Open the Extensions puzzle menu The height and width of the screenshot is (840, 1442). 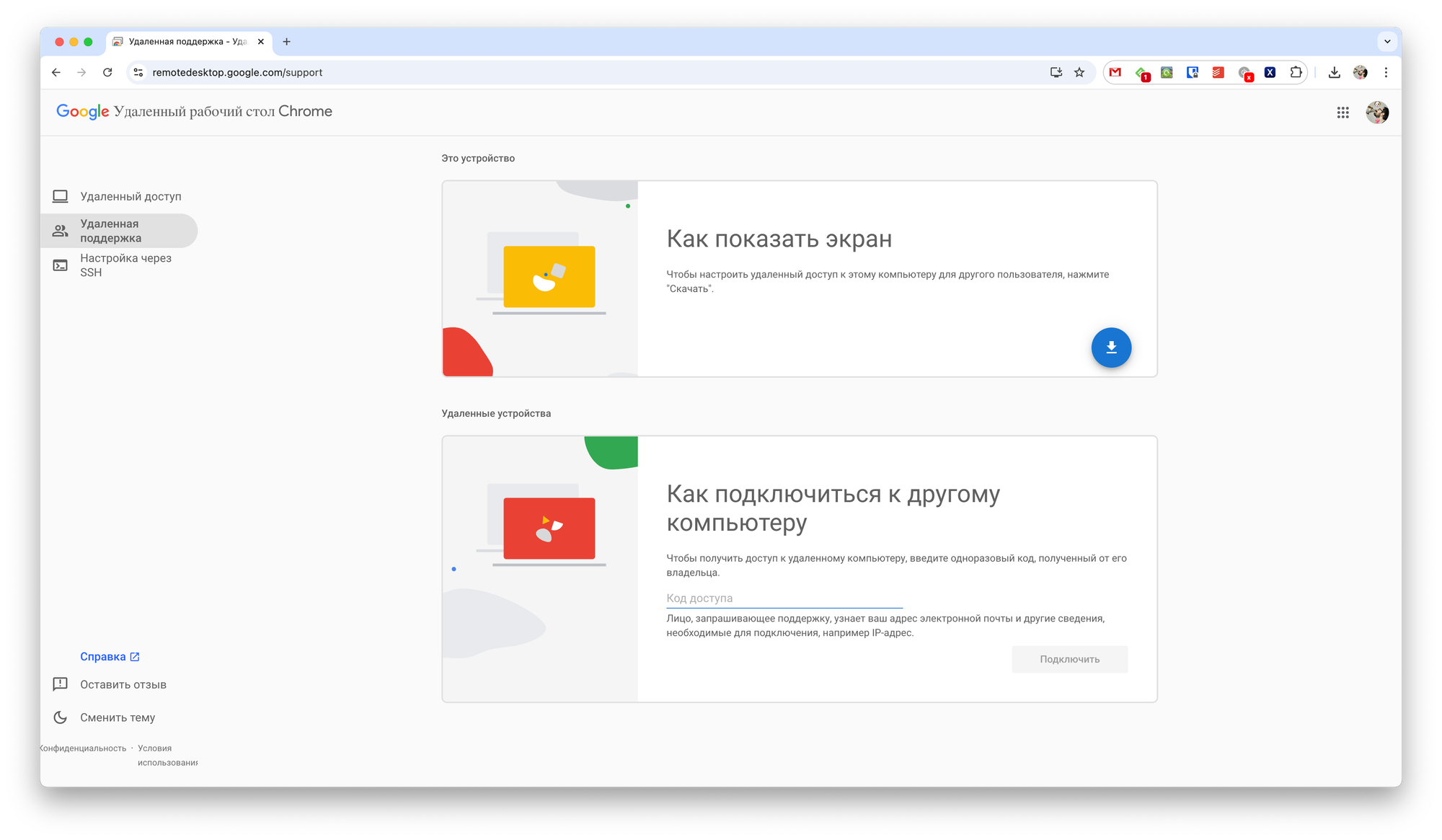coord(1296,72)
